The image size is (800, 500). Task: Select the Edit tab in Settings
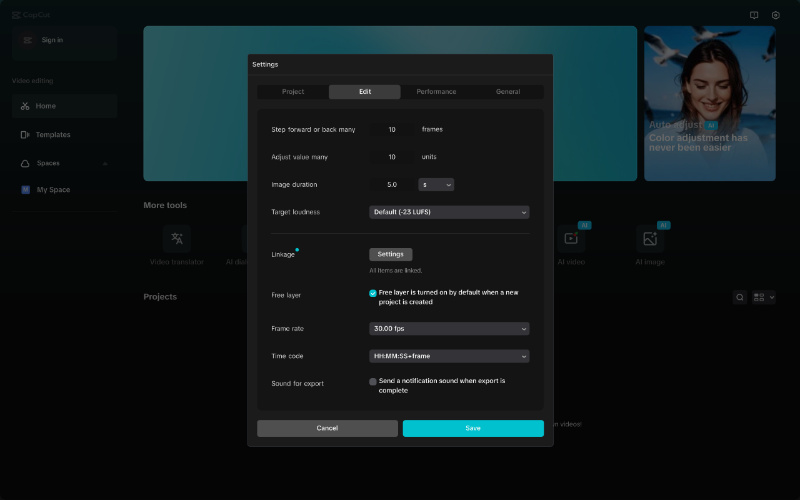coord(365,92)
